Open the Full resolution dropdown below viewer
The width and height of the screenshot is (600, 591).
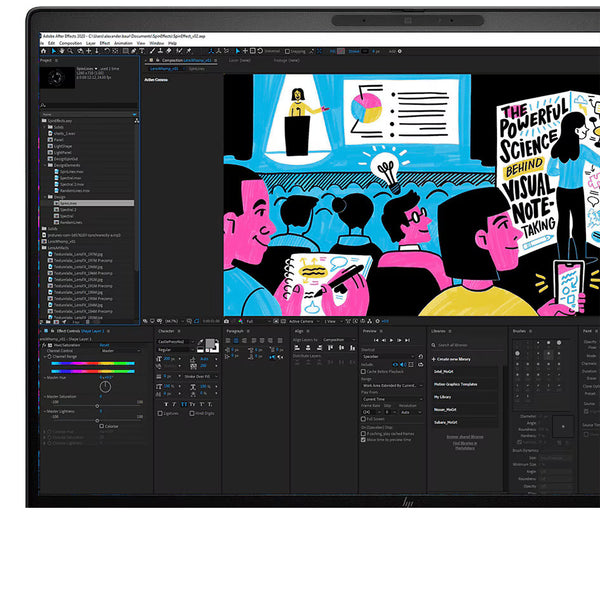click(258, 321)
